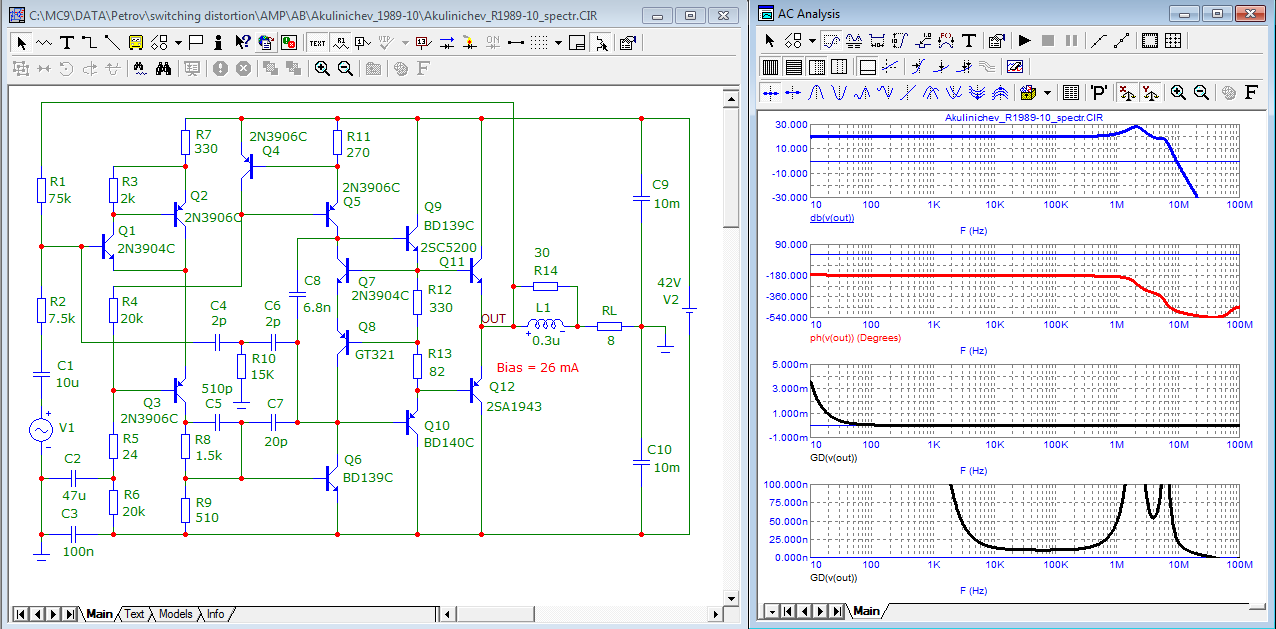This screenshot has height=629, width=1276.
Task: Expand the grid dots dropdown in schematic toolbar
Action: 560,42
